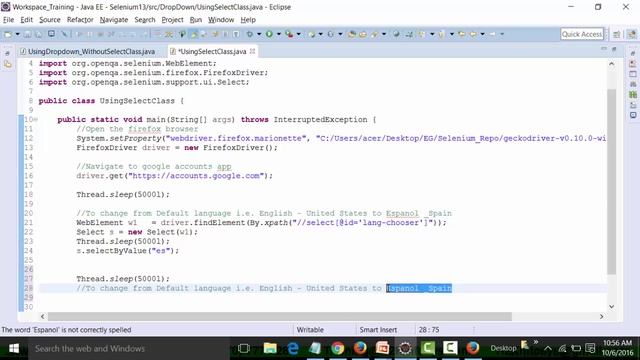Open the Refactor menu

coord(80,20)
